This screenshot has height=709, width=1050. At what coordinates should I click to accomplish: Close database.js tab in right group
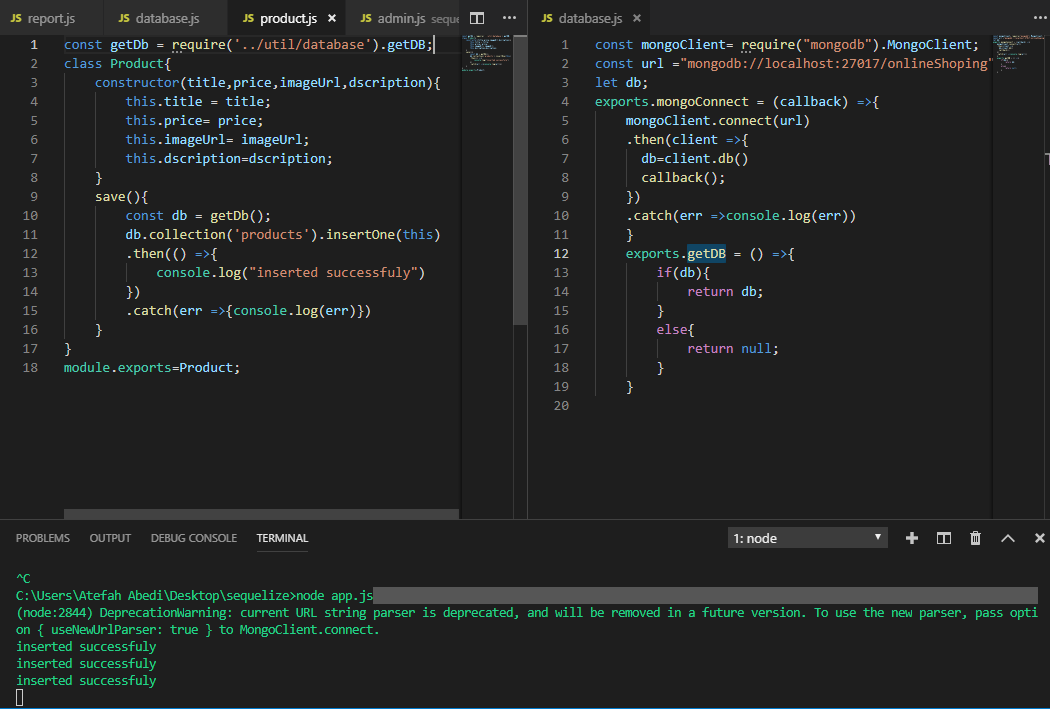point(637,18)
